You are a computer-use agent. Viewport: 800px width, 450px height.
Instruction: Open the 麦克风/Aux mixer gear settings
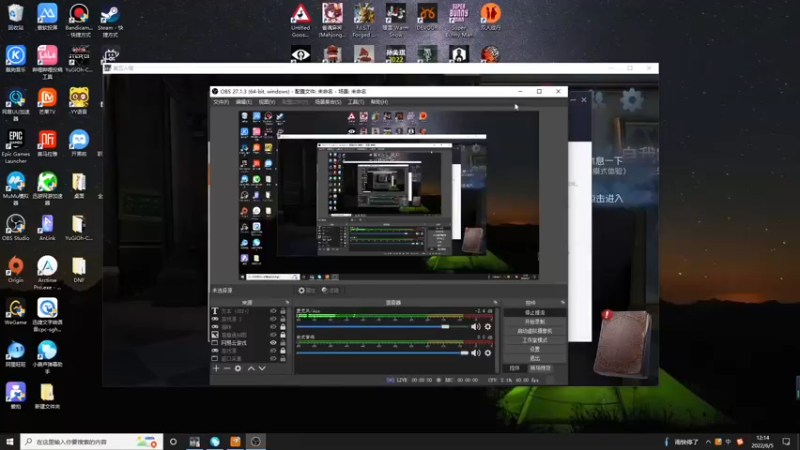point(488,327)
